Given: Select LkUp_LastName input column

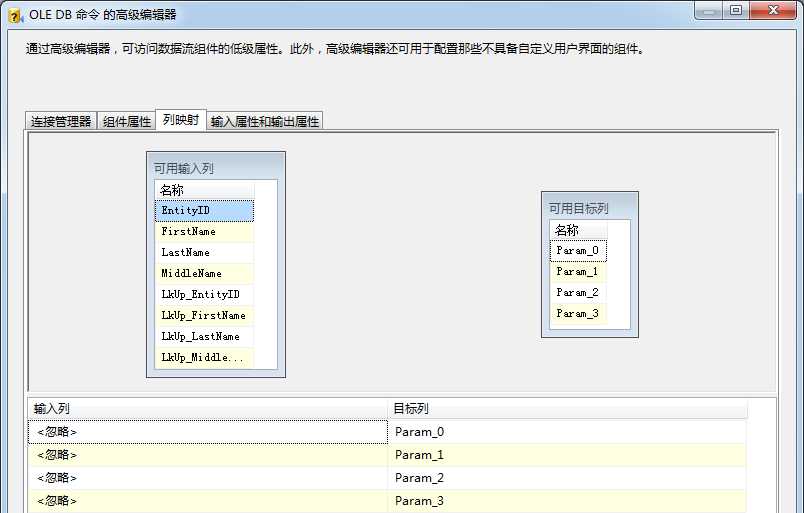Looking at the screenshot, I should 204,337.
